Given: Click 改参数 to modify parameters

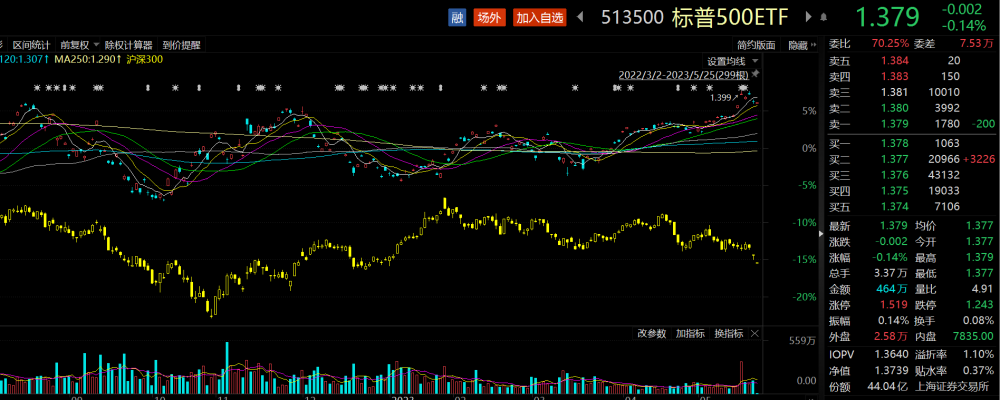Looking at the screenshot, I should [x=652, y=334].
